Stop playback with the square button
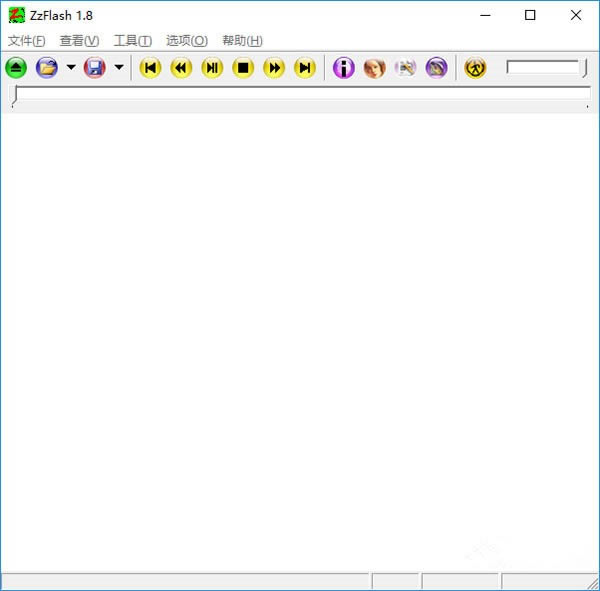Viewport: 600px width, 591px height. point(243,68)
